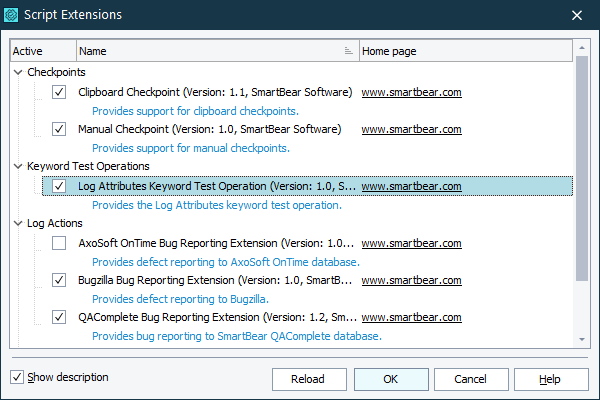The width and height of the screenshot is (600, 400).
Task: Disable Log Attributes Keyword Test Operation checkbox
Action: coord(59,186)
